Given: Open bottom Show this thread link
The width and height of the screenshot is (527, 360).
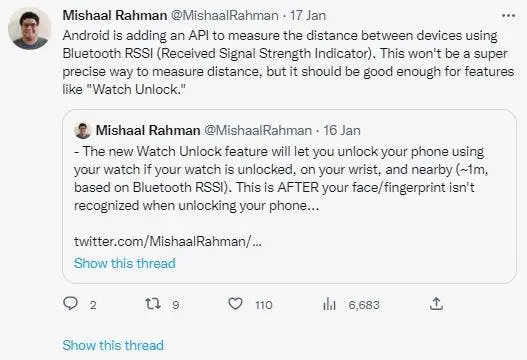Looking at the screenshot, I should [113, 345].
